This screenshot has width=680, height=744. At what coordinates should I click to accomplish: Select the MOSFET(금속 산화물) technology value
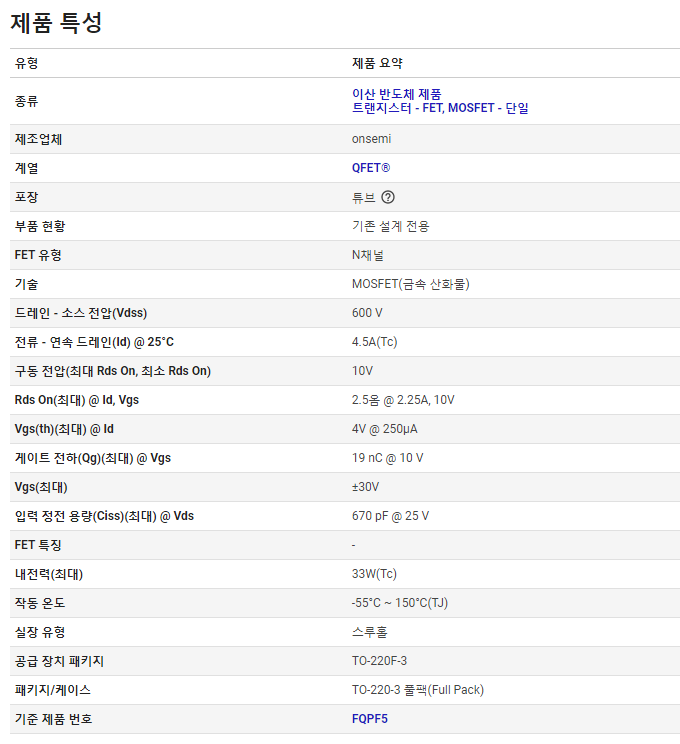[x=410, y=284]
